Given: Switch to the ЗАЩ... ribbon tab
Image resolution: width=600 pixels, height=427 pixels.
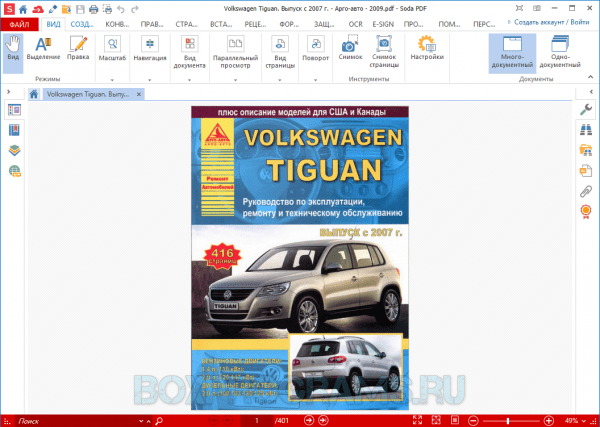Looking at the screenshot, I should point(324,24).
